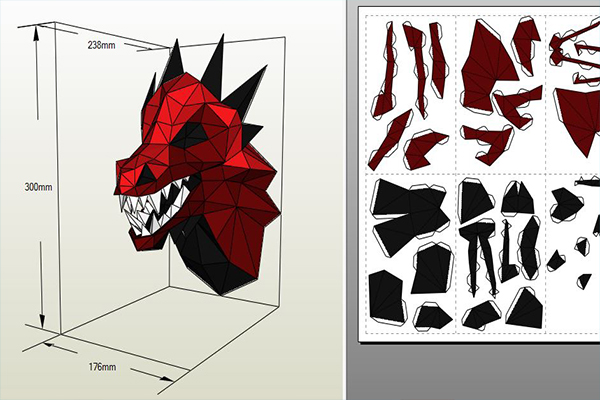
Task: Click the dragon's white teeth in the 3D view
Action: (x=151, y=209)
